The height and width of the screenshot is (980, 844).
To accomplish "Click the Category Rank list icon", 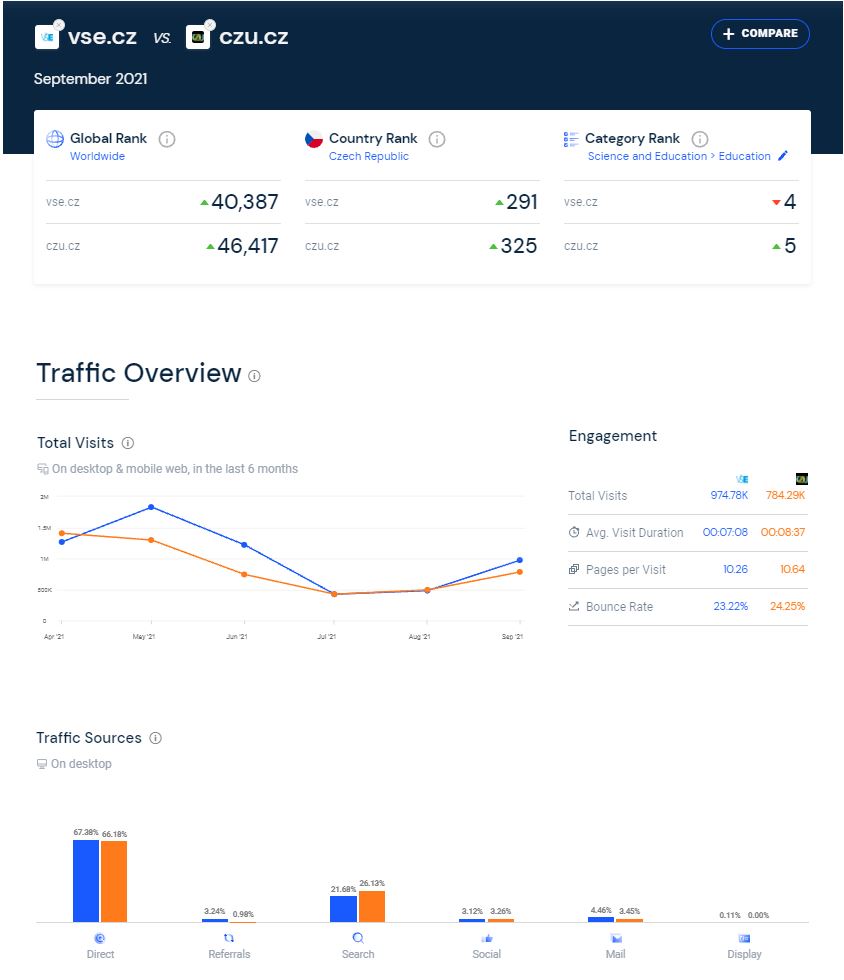I will pyautogui.click(x=571, y=139).
